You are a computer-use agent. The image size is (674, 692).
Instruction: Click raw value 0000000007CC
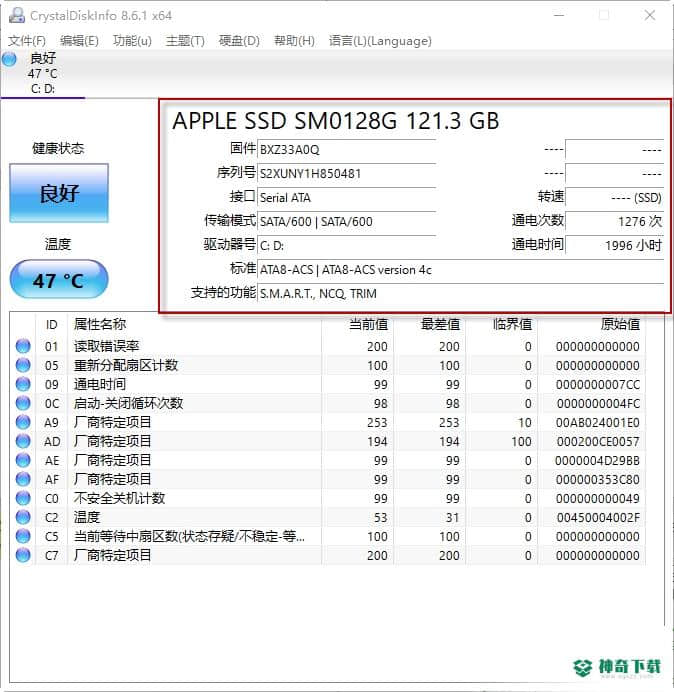point(598,385)
